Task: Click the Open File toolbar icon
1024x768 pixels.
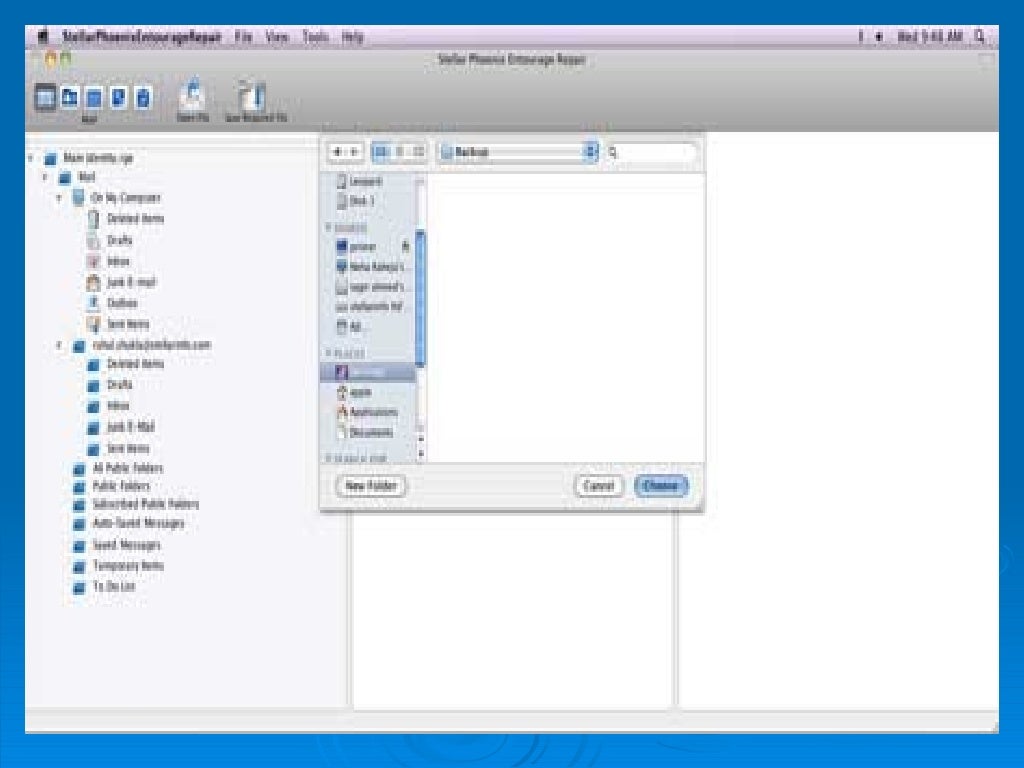Action: [x=193, y=99]
